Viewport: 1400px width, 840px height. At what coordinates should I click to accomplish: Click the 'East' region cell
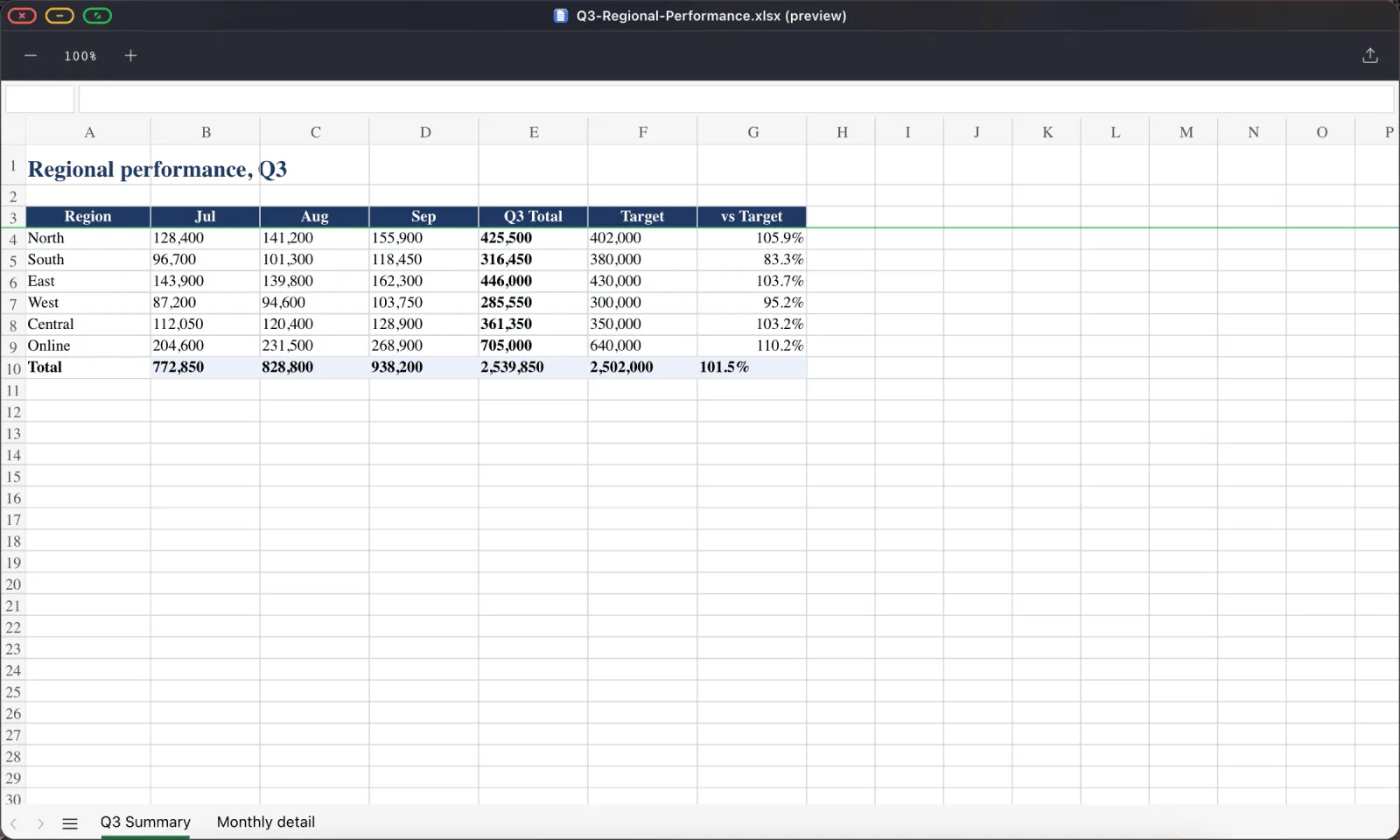click(88, 281)
